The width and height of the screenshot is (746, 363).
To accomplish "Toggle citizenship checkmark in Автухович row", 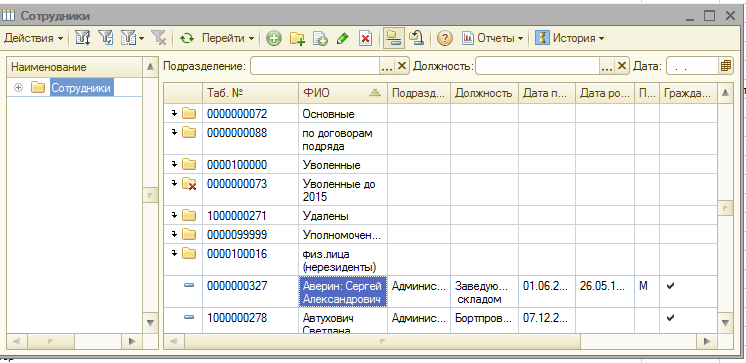I will pos(670,317).
